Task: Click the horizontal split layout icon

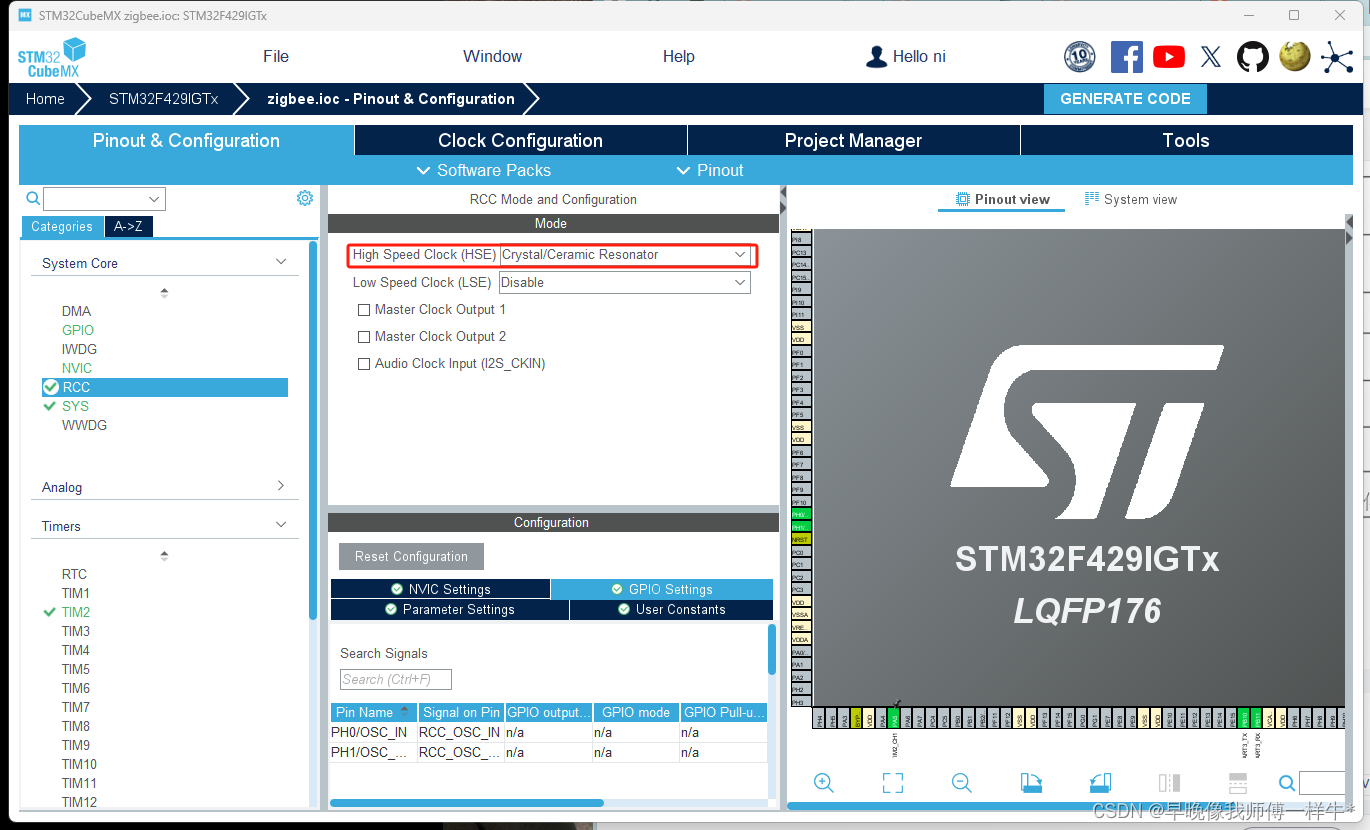Action: click(1238, 783)
